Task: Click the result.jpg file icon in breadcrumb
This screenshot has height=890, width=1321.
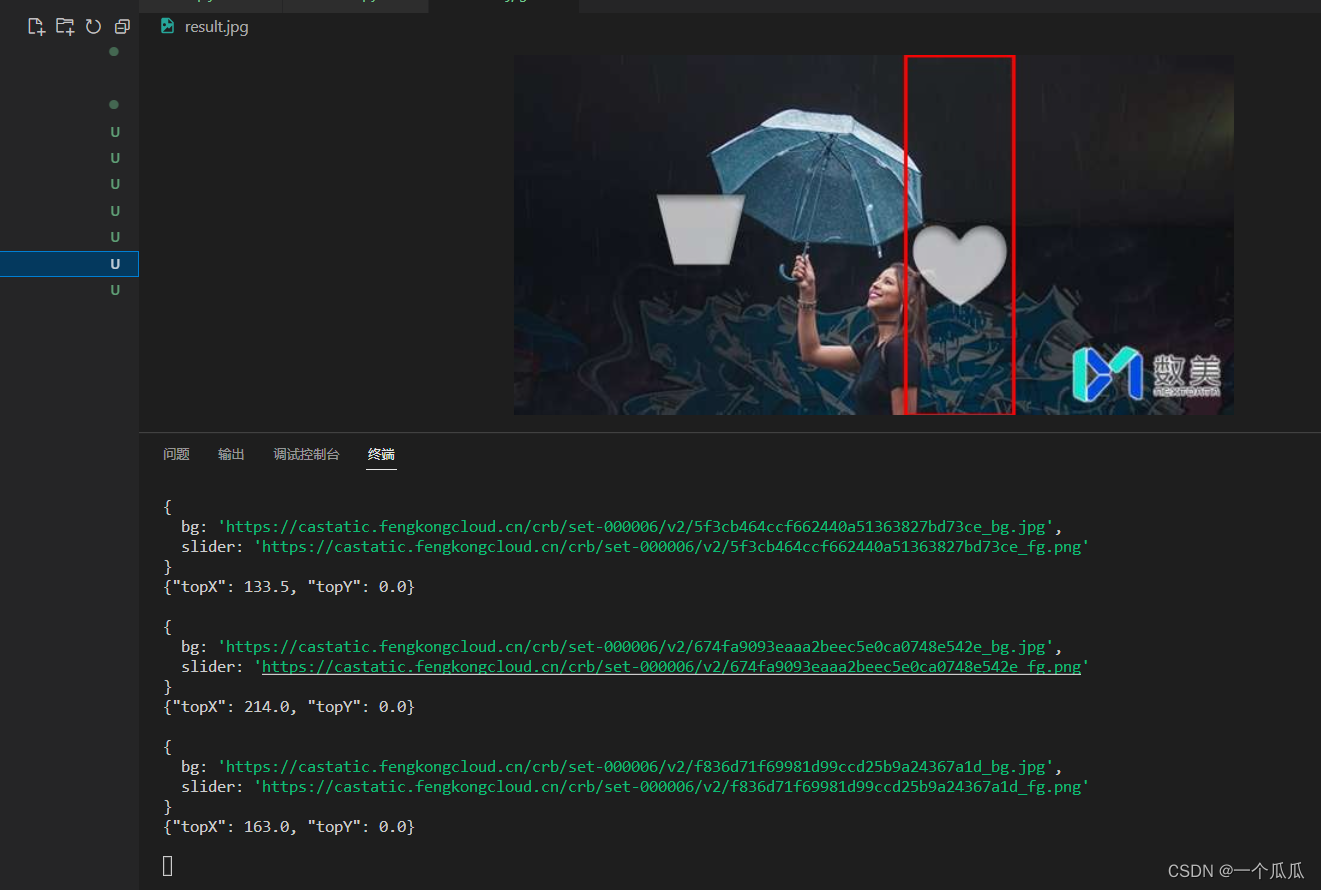Action: click(167, 26)
